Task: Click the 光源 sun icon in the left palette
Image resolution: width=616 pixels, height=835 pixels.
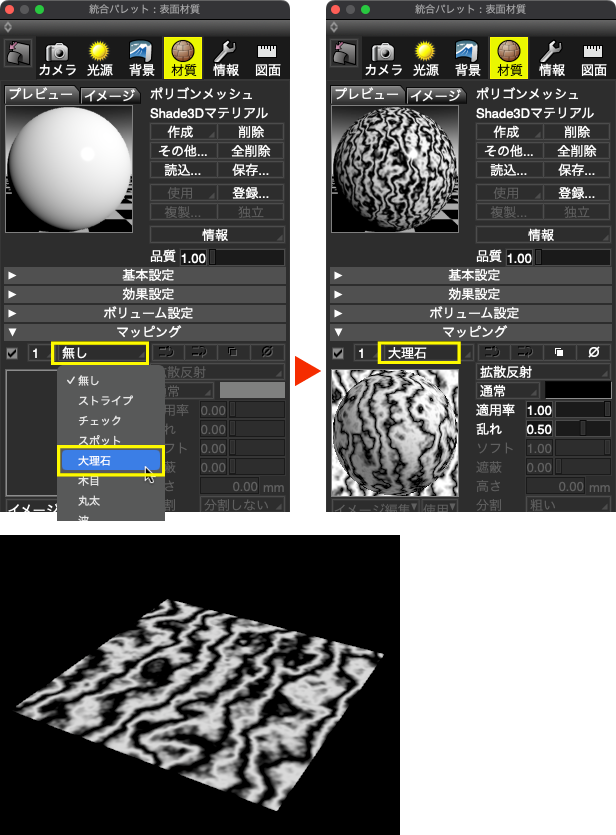Action: pyautogui.click(x=100, y=59)
